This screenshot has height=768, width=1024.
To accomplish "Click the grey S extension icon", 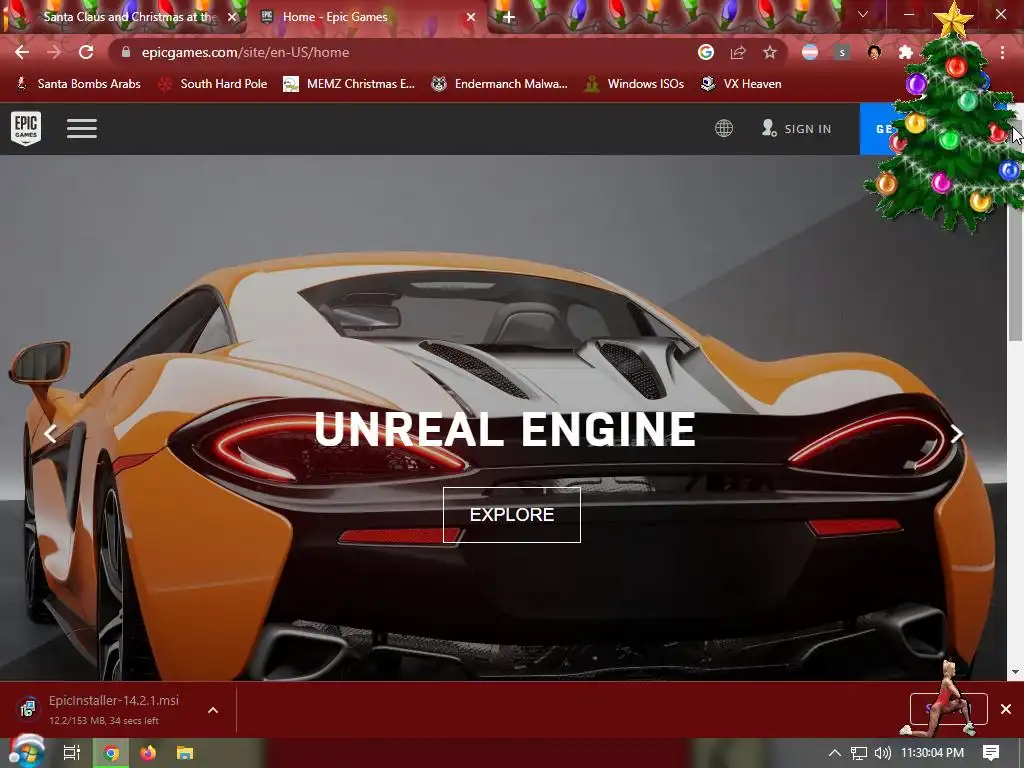I will (842, 52).
